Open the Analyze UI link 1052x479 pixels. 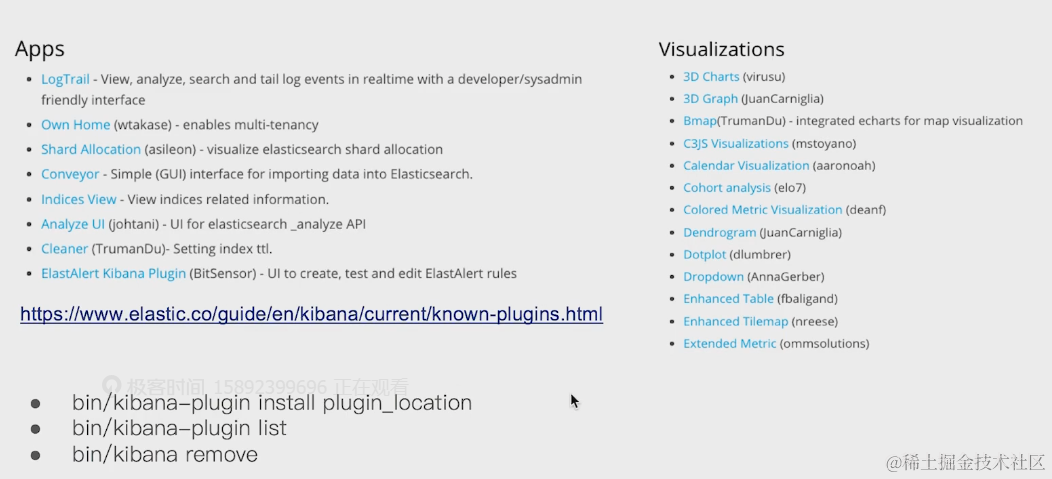click(73, 224)
